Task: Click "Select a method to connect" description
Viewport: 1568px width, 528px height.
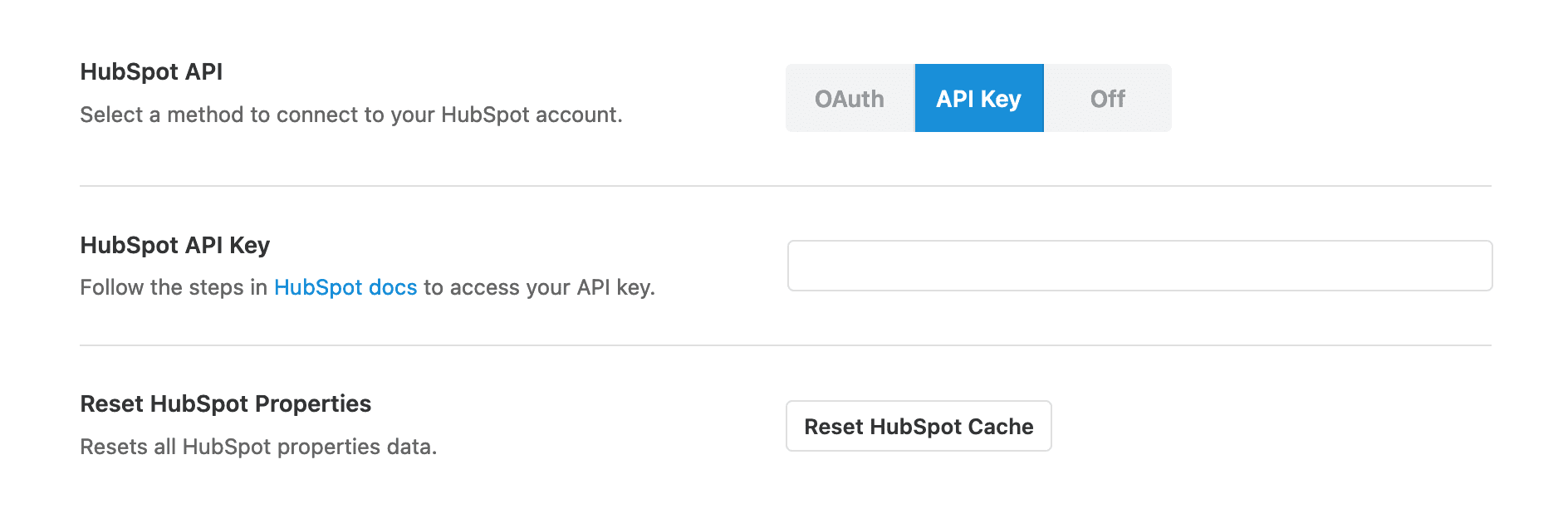Action: tap(351, 115)
